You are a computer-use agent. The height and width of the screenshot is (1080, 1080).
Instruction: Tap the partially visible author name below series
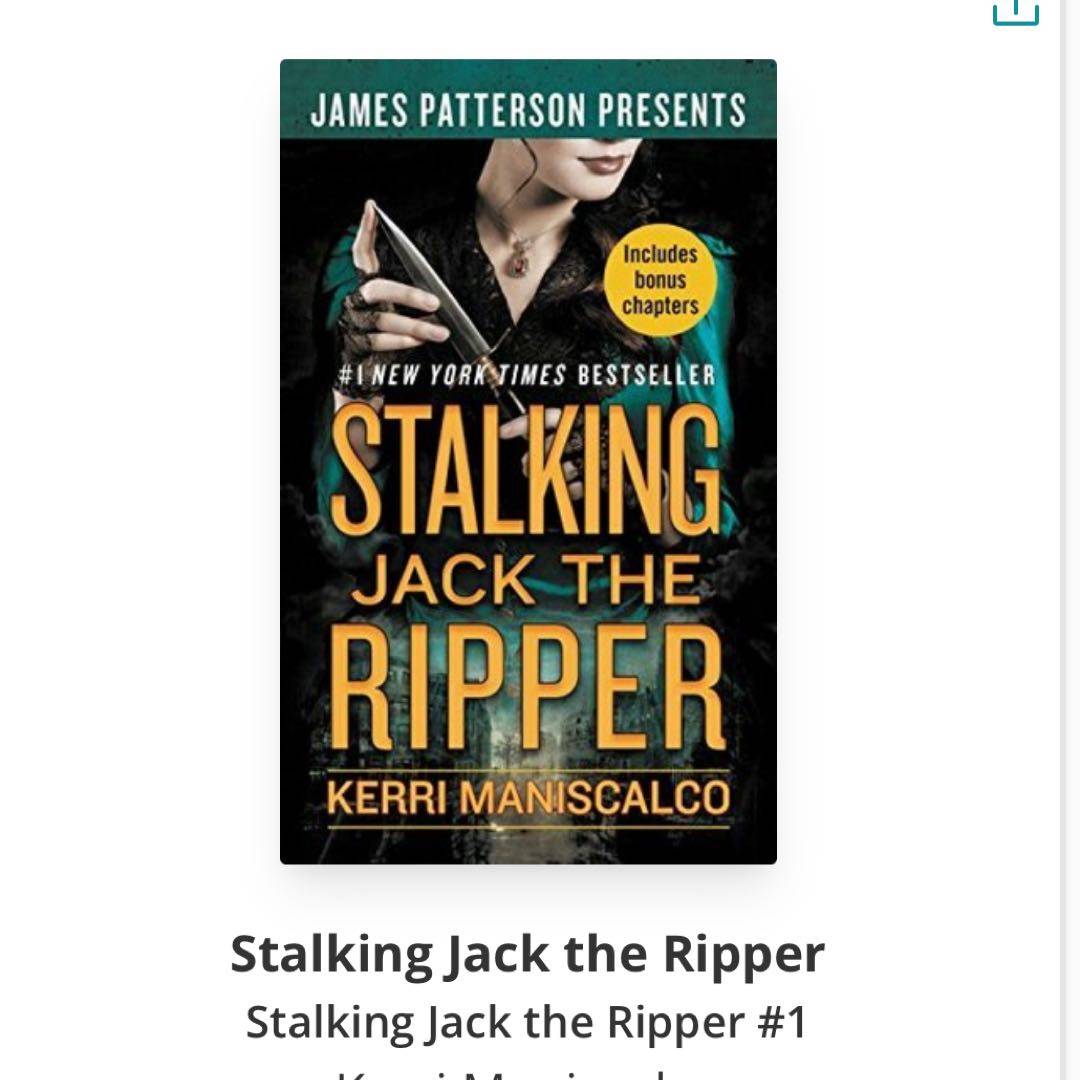pyautogui.click(x=528, y=1073)
